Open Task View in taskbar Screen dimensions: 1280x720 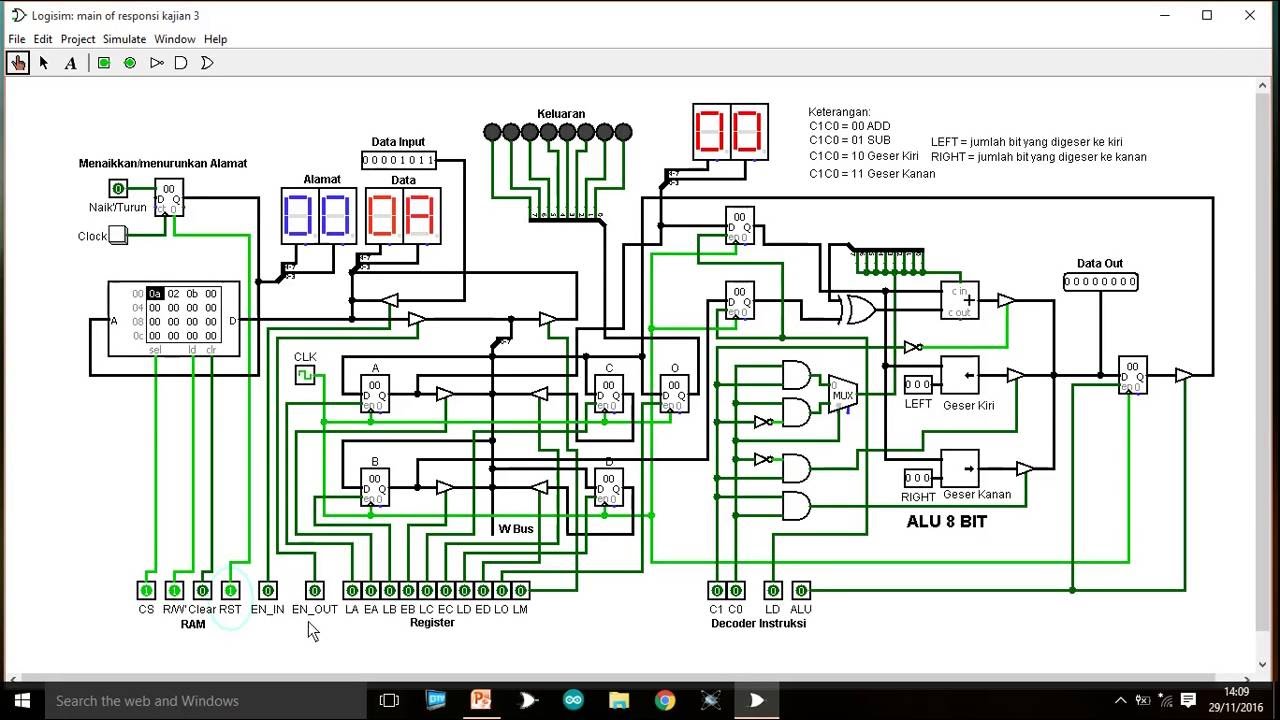click(x=389, y=700)
